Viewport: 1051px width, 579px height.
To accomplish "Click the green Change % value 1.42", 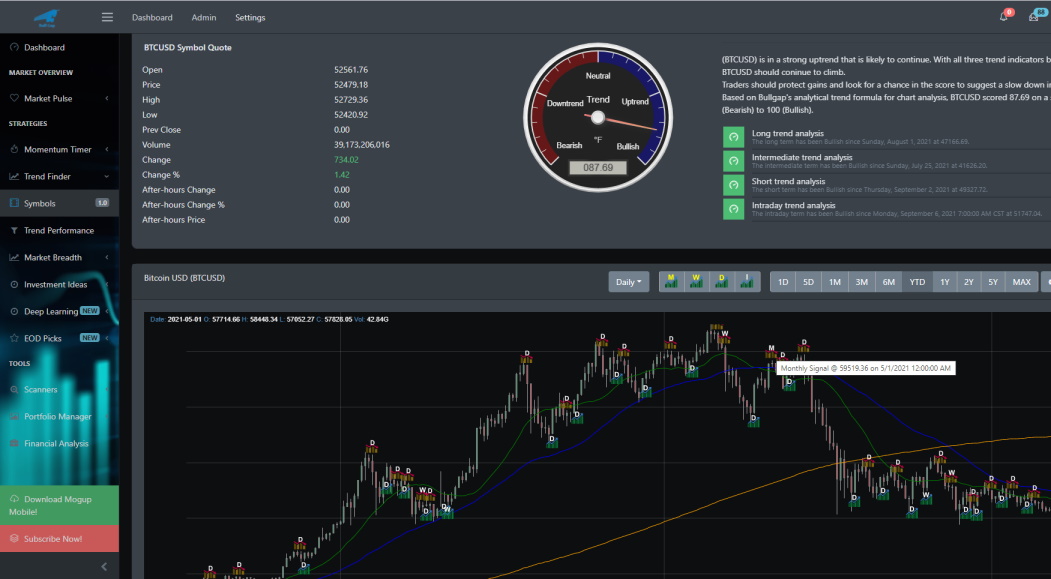I will tap(342, 175).
